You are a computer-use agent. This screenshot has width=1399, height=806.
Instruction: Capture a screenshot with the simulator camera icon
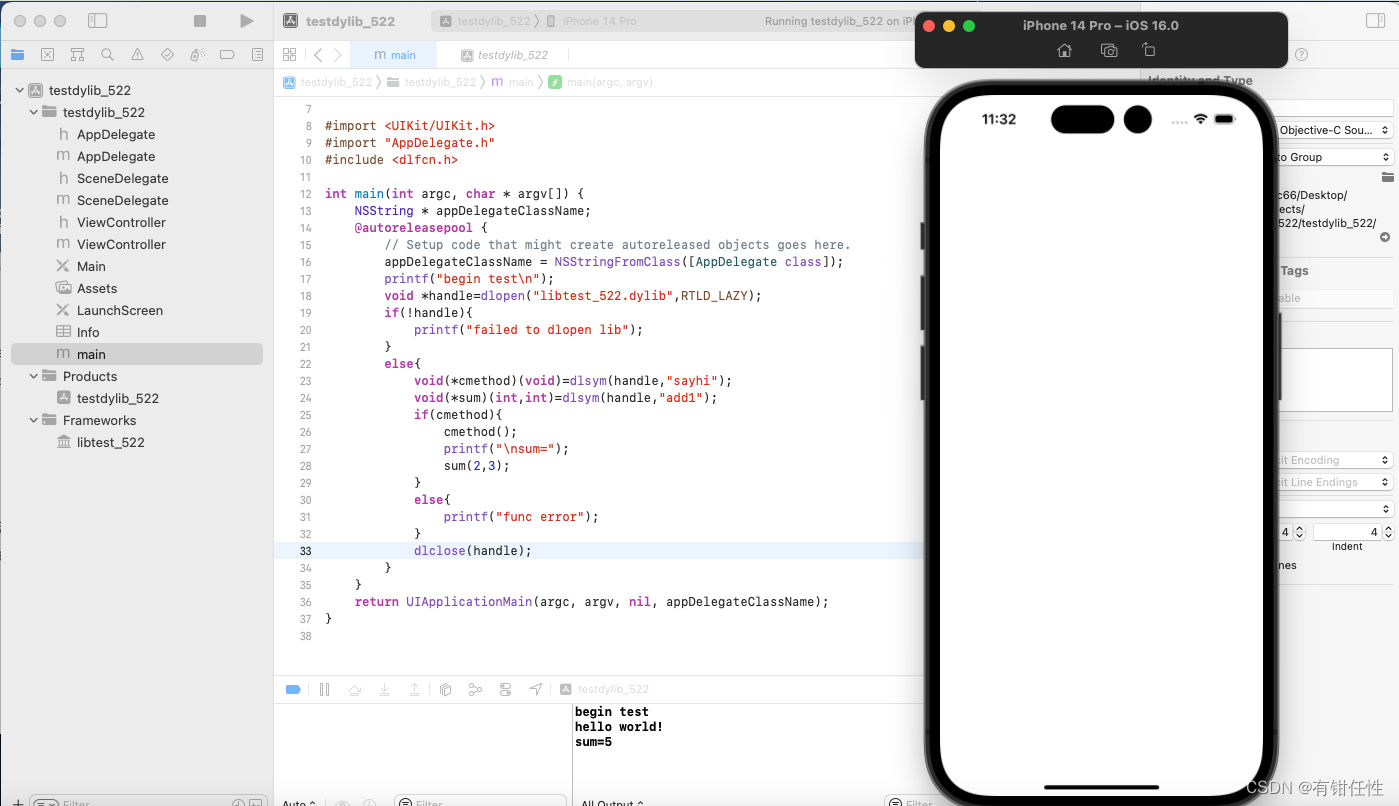(1108, 49)
